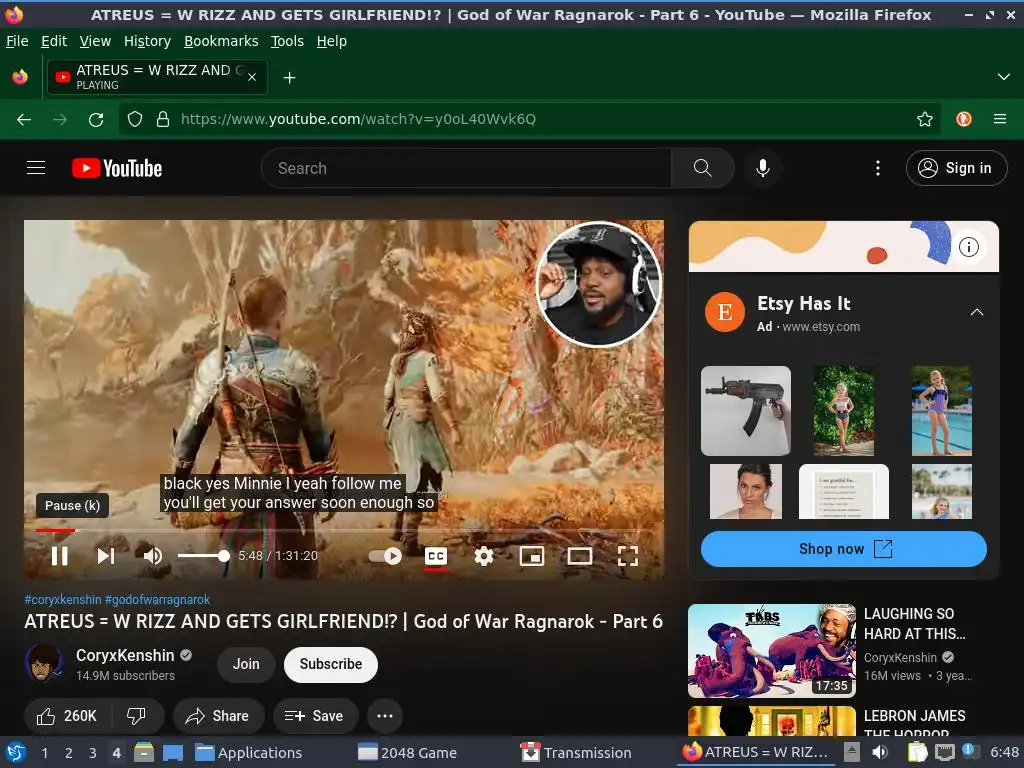The height and width of the screenshot is (768, 1024).
Task: Go to YouTube home via logo
Action: point(117,168)
